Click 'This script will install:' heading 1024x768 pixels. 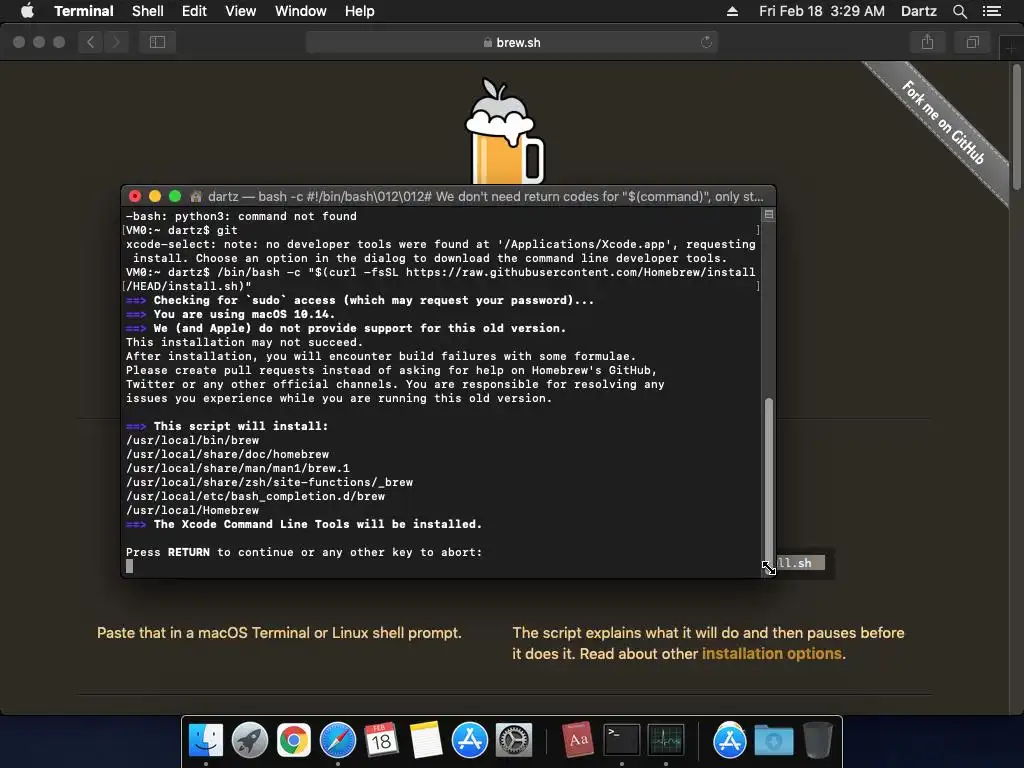tap(240, 426)
